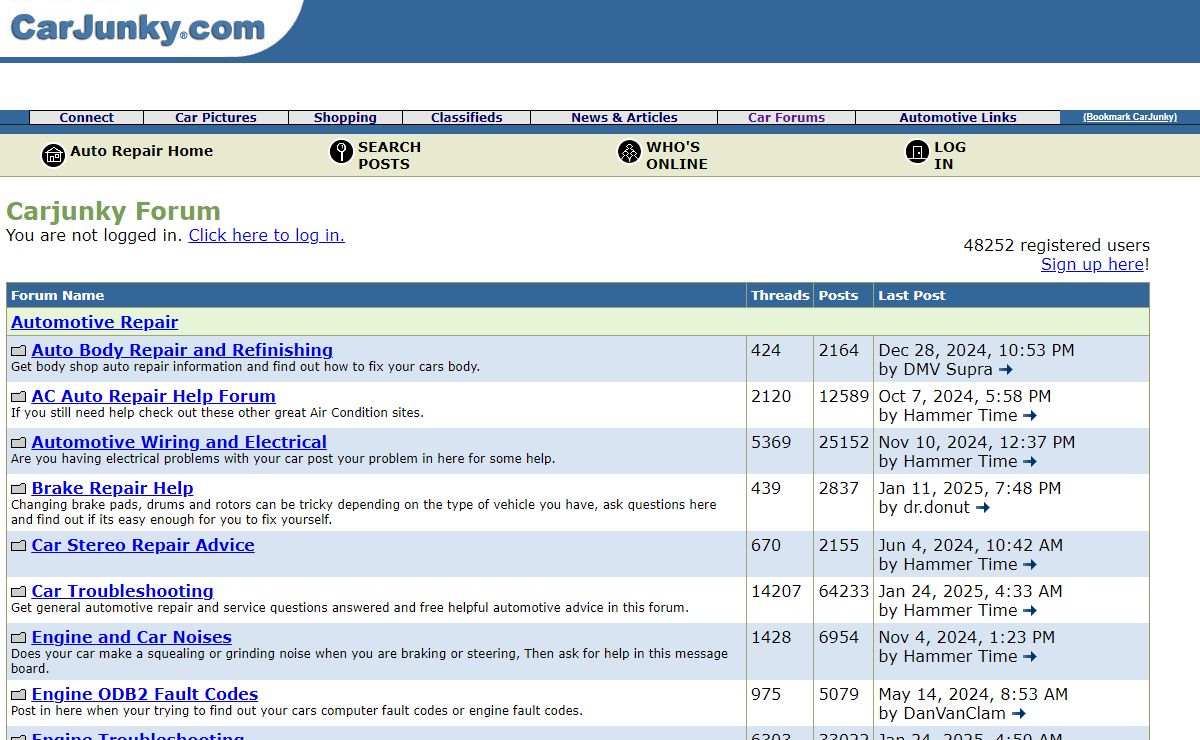The width and height of the screenshot is (1200, 740).
Task: Click folder icon beside Engine ODB2 Fault Codes
Action: [19, 695]
